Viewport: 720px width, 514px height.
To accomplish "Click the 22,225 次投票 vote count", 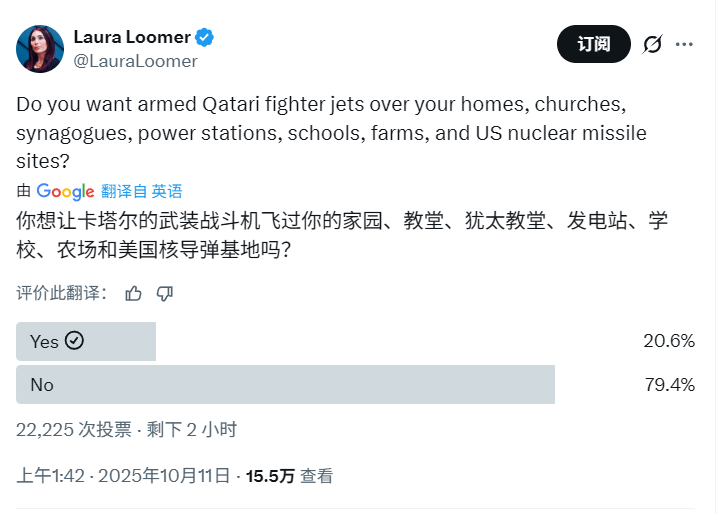I will (73, 430).
